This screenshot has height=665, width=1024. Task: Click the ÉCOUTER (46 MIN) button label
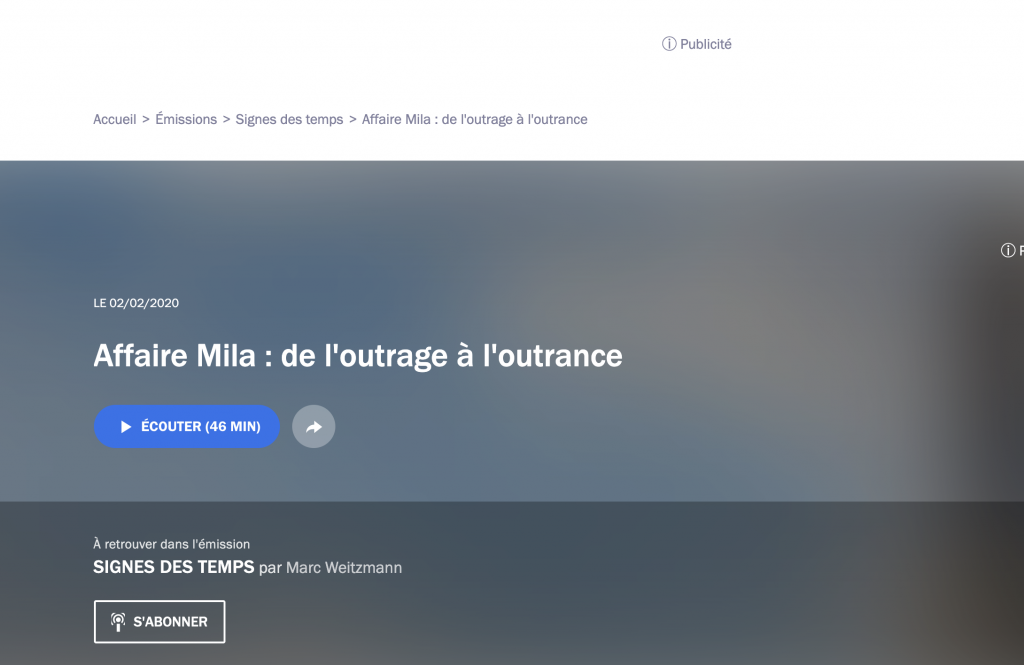[200, 427]
